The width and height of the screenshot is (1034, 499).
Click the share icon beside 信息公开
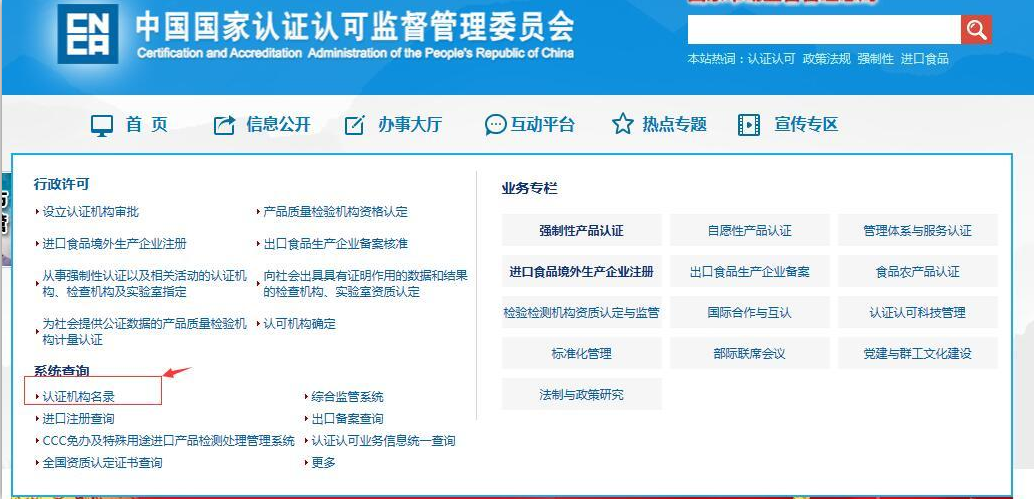tap(225, 125)
